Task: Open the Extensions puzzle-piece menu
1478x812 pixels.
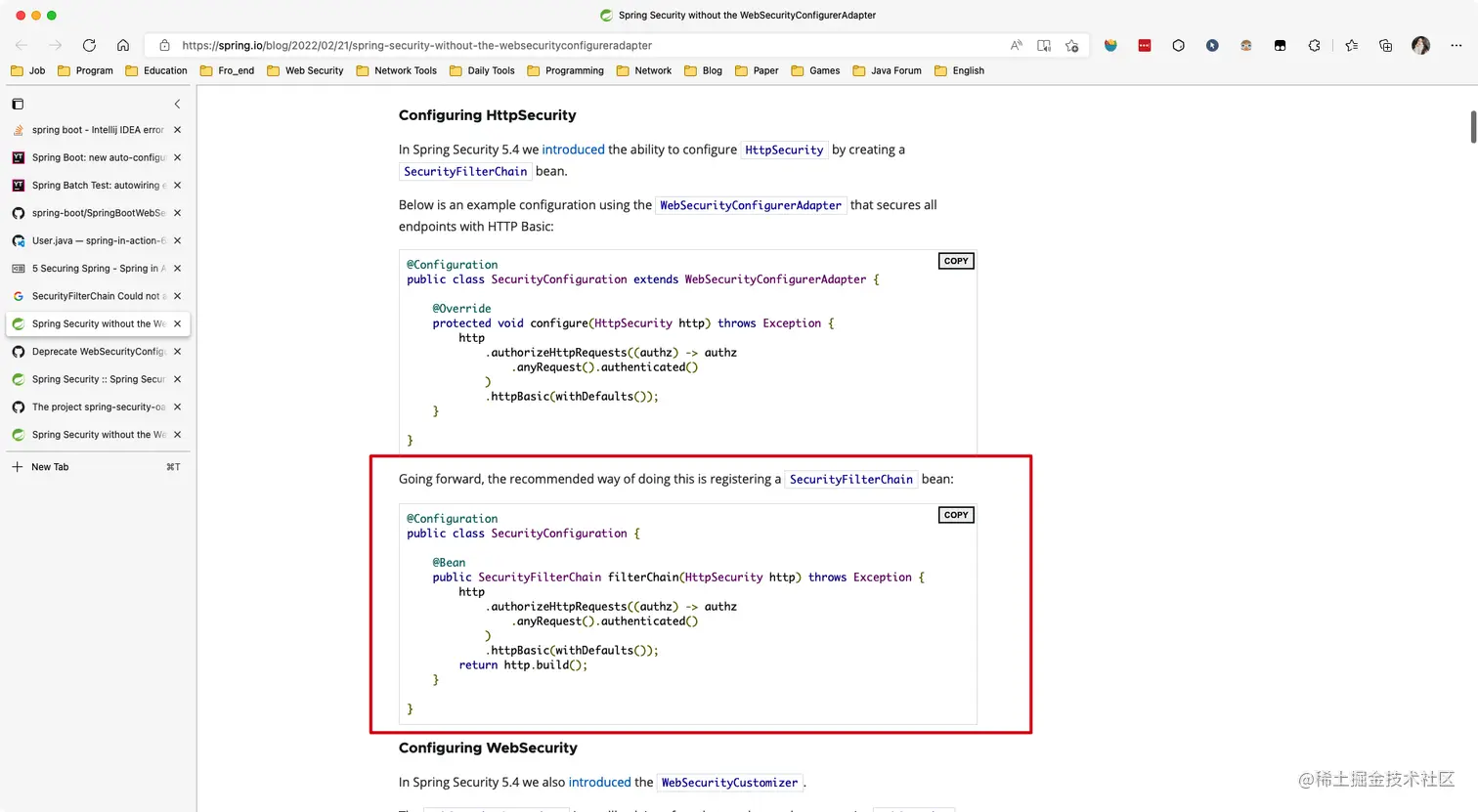Action: 1314,45
